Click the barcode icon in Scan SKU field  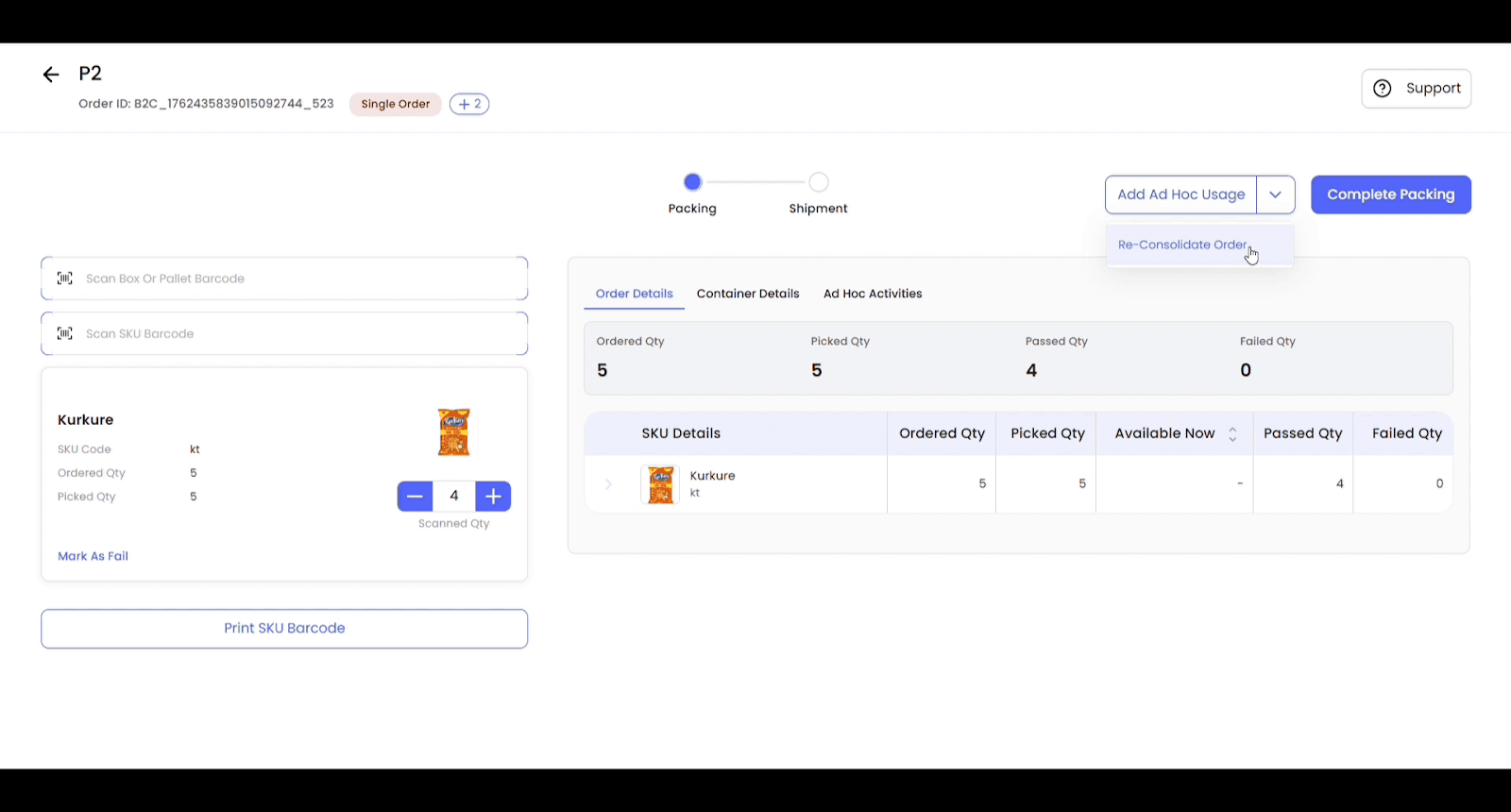pyautogui.click(x=65, y=333)
